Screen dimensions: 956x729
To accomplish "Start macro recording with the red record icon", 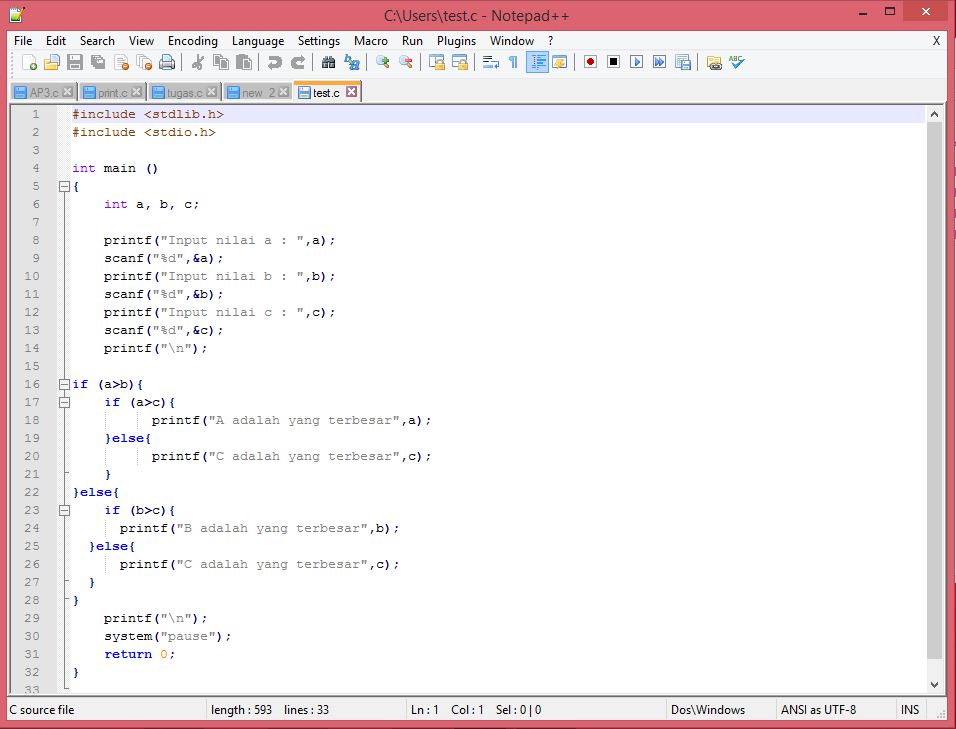I will [x=589, y=62].
